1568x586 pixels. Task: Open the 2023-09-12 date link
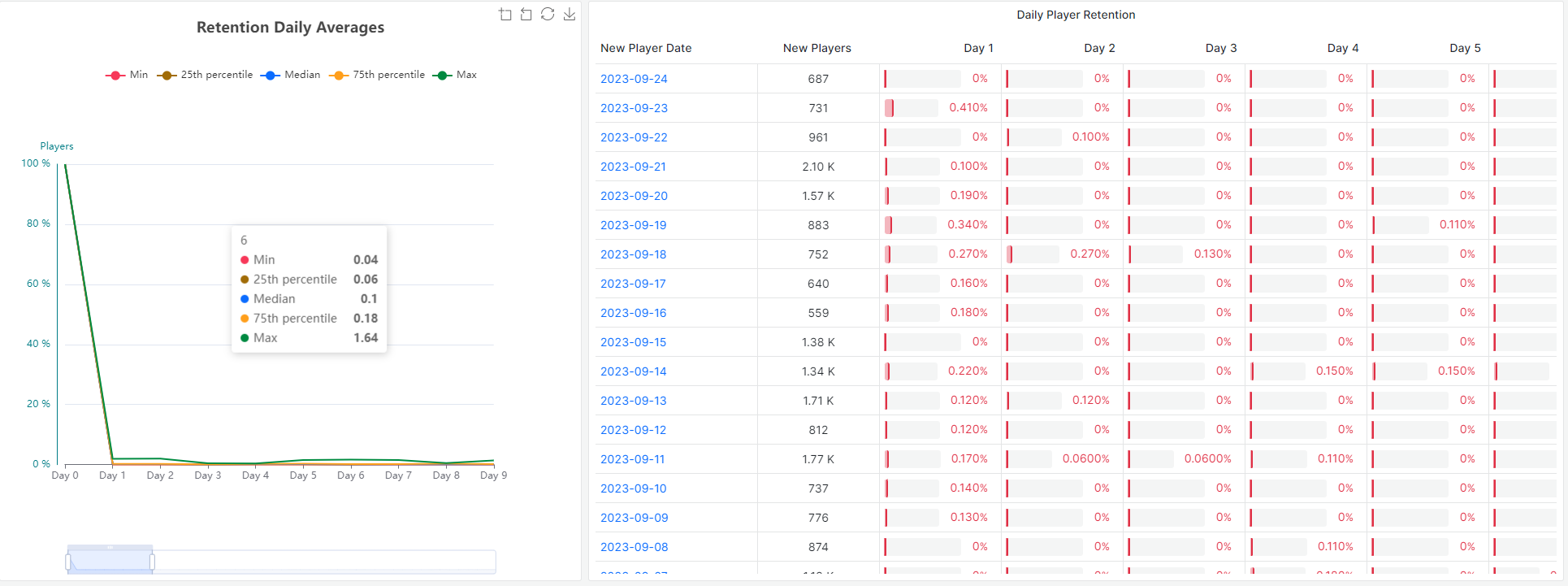coord(633,430)
